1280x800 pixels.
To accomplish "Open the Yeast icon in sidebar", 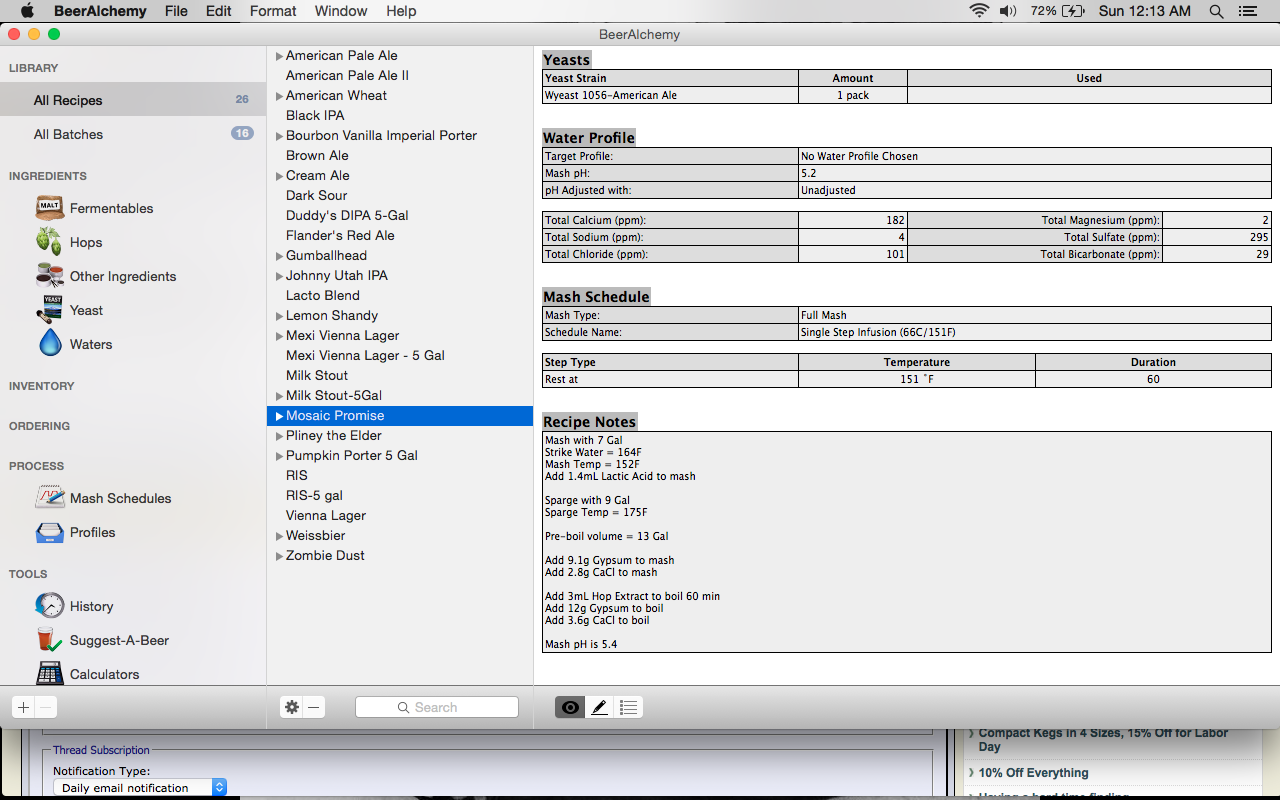I will click(52, 310).
